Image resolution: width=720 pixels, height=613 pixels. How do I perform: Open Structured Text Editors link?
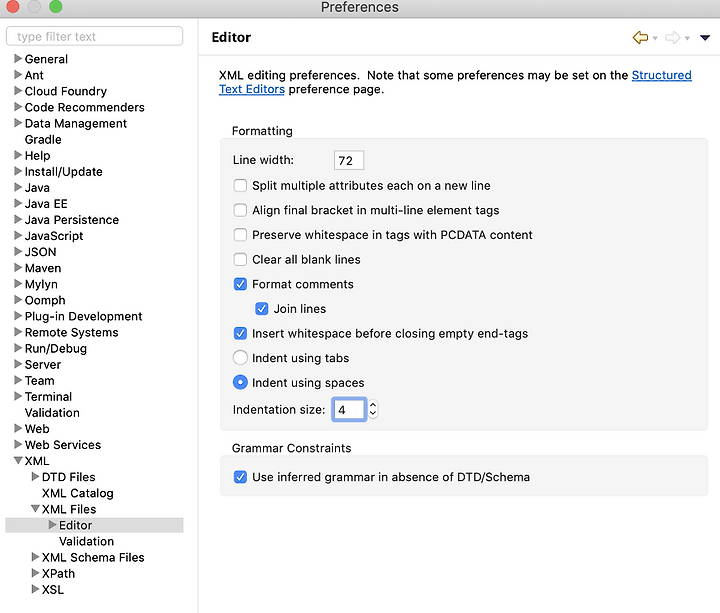pos(455,82)
